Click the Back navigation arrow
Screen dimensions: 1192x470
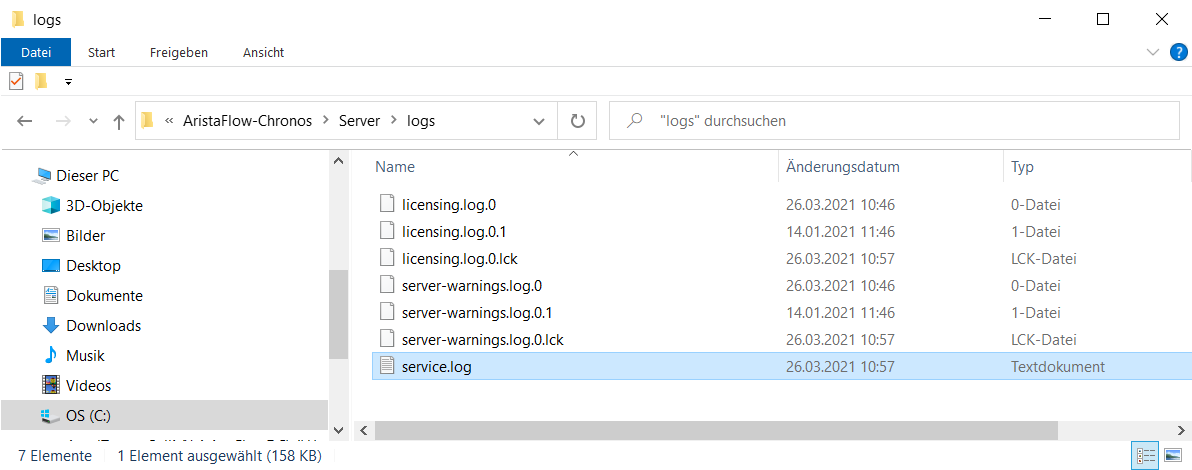point(25,121)
